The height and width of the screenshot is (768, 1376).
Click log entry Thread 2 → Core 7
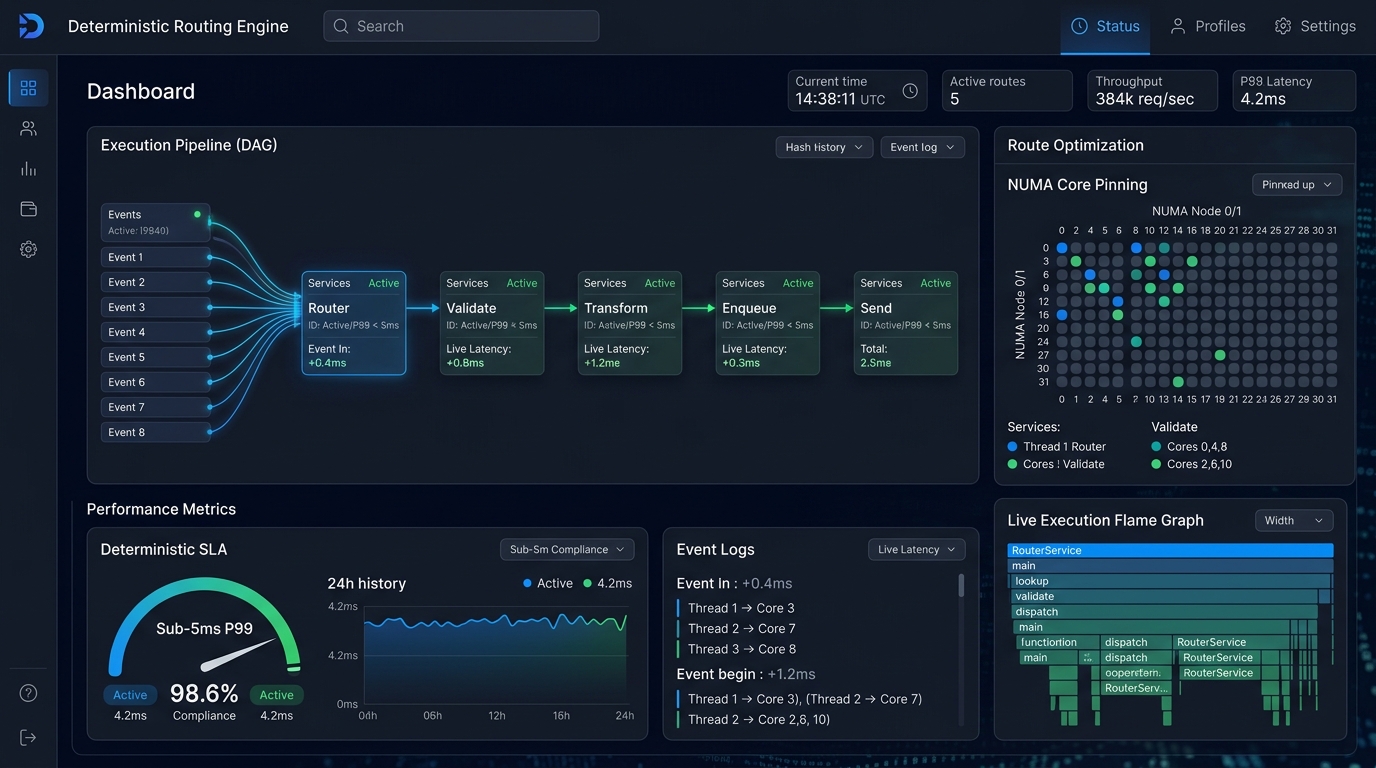[x=741, y=628]
